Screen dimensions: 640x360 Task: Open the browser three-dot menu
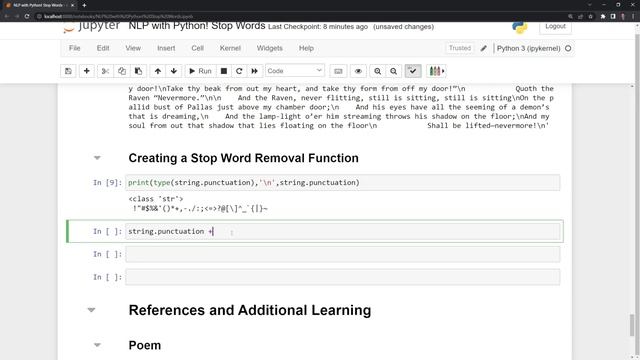(x=633, y=16)
